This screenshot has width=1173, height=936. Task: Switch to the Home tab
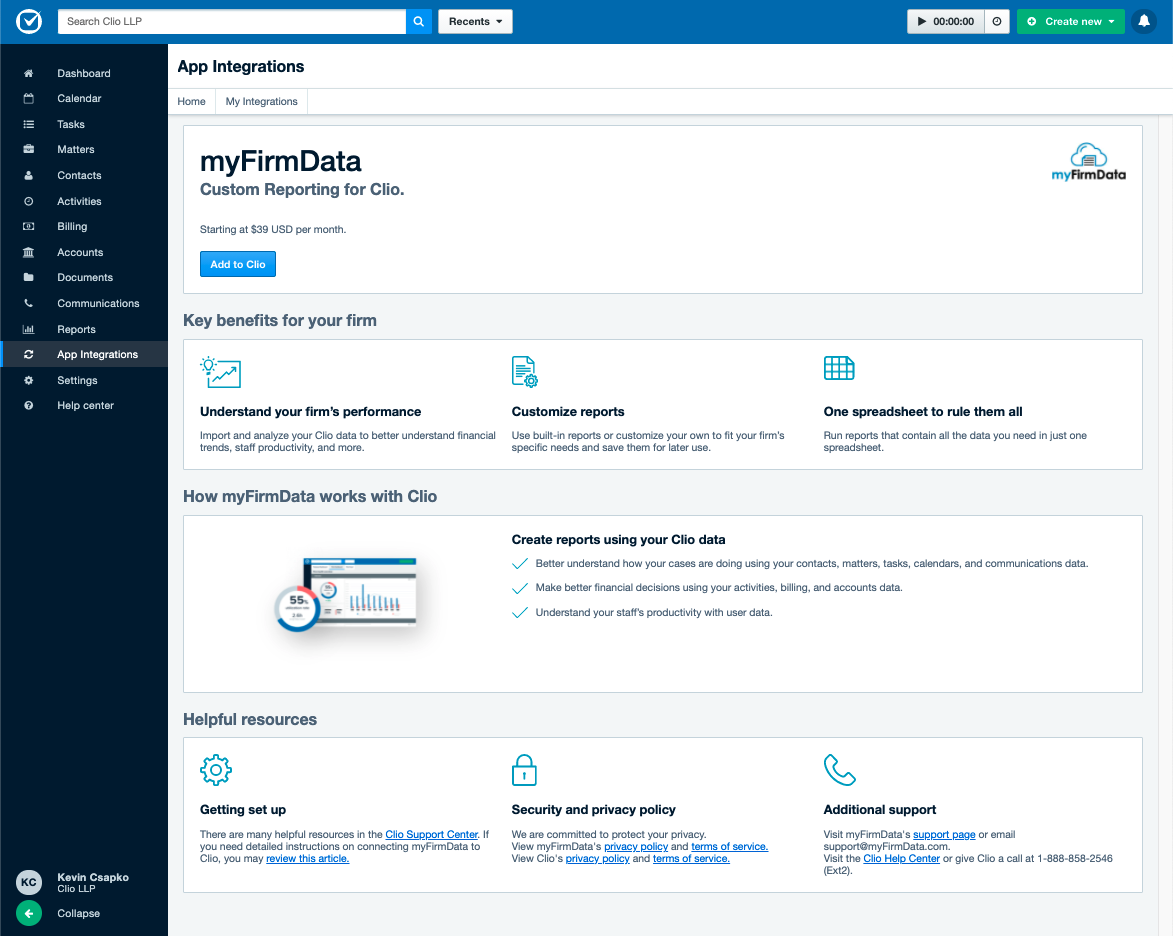[192, 101]
